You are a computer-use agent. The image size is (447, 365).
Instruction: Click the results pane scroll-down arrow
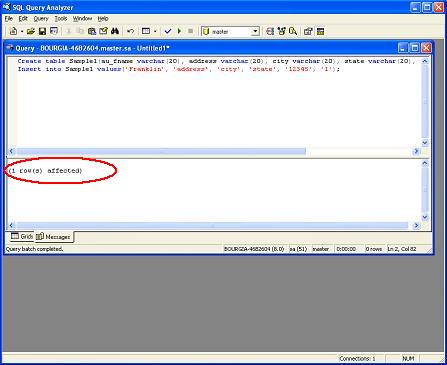(425, 217)
